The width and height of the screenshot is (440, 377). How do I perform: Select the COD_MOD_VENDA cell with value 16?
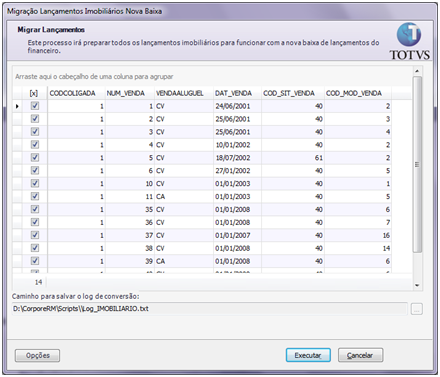point(358,236)
